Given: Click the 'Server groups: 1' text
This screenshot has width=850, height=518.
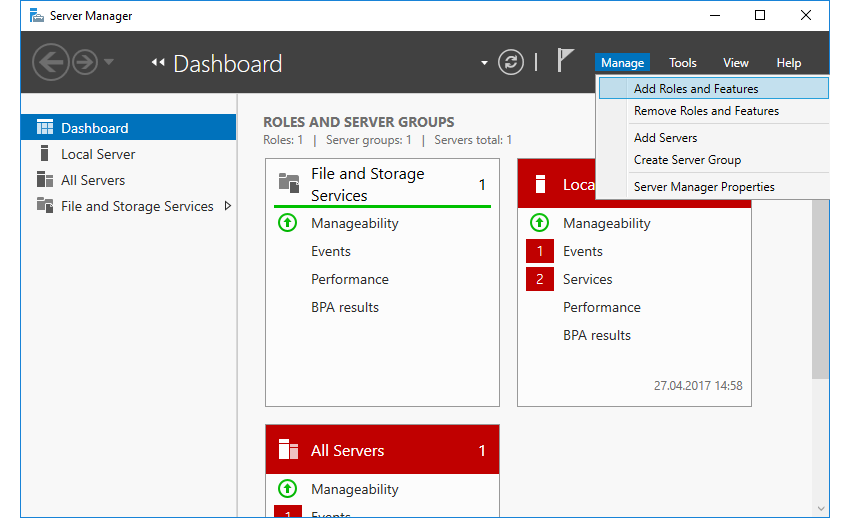Looking at the screenshot, I should (x=369, y=140).
